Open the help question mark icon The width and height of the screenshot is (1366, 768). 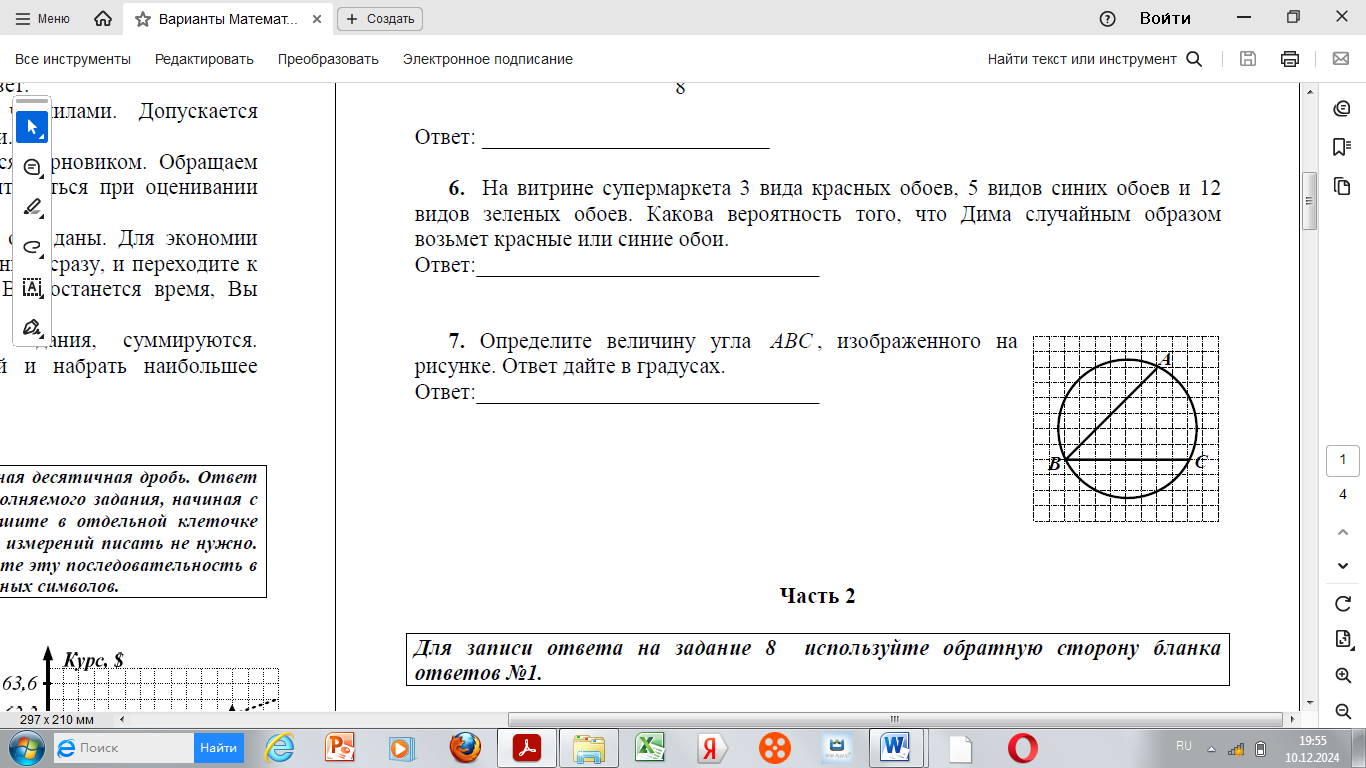point(1107,18)
